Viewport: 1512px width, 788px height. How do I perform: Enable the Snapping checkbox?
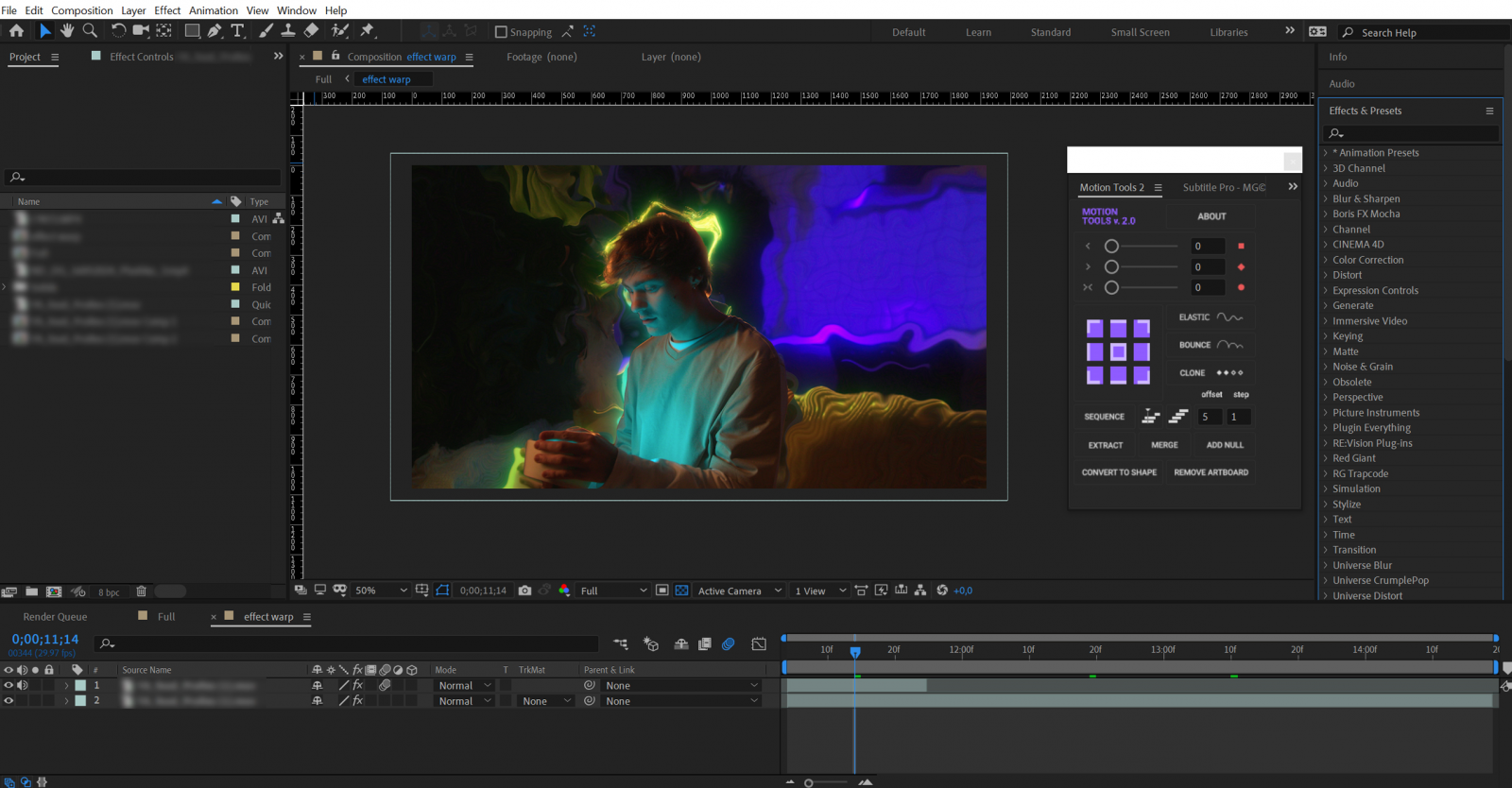coord(502,32)
